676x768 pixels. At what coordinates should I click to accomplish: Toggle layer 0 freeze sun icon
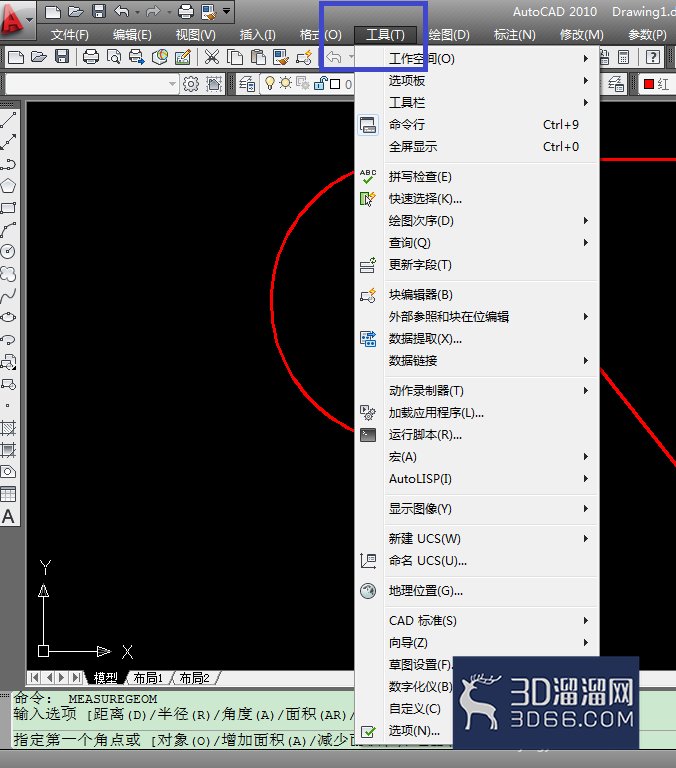(285, 84)
